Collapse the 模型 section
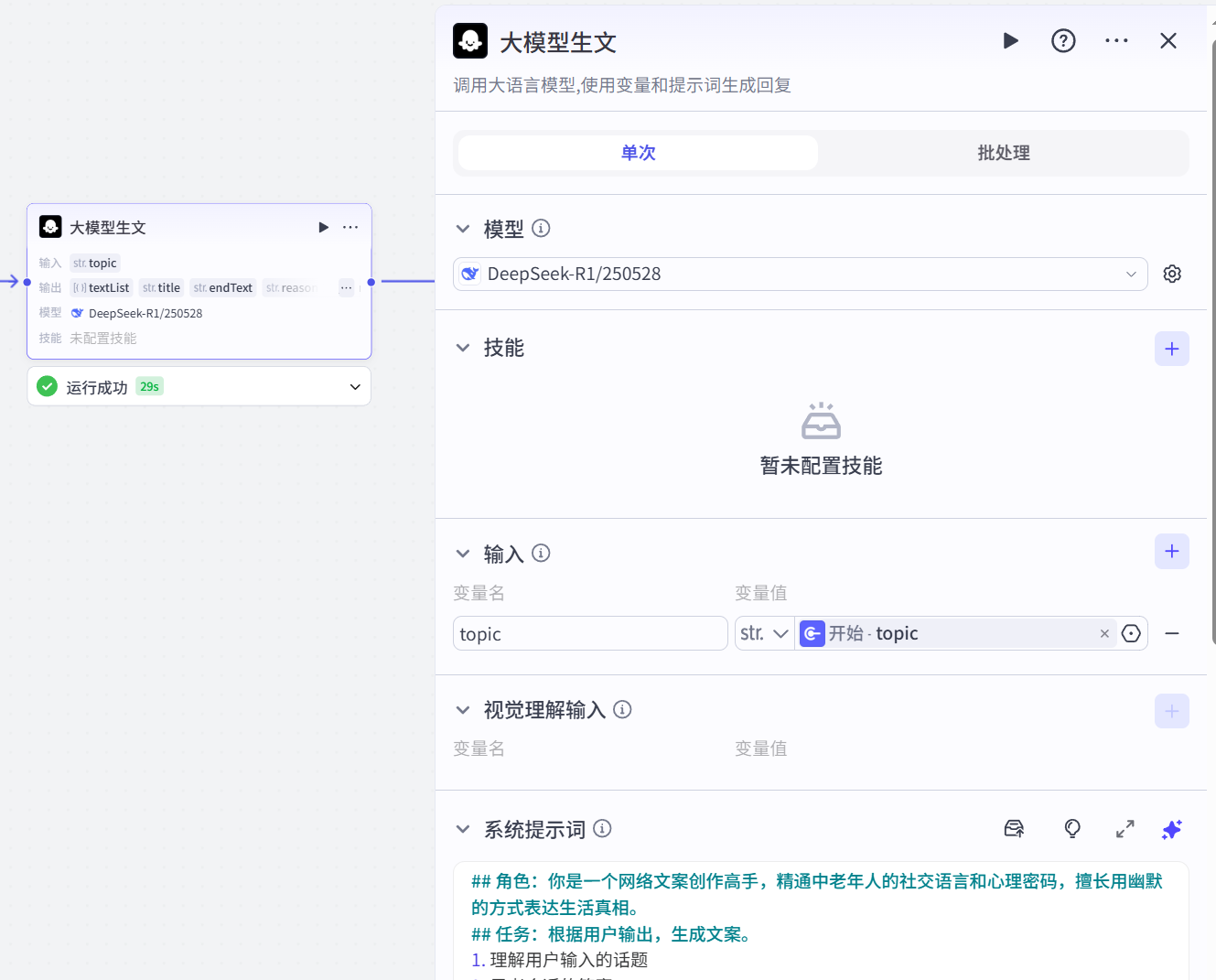 (463, 229)
